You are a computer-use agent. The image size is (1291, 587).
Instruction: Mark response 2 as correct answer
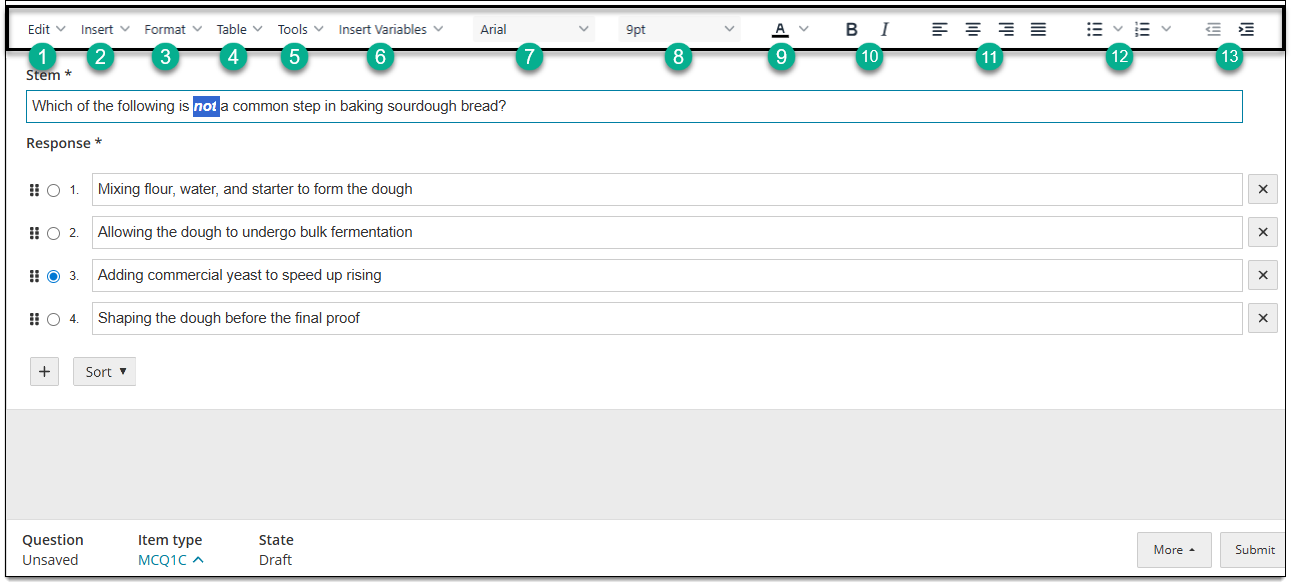54,233
